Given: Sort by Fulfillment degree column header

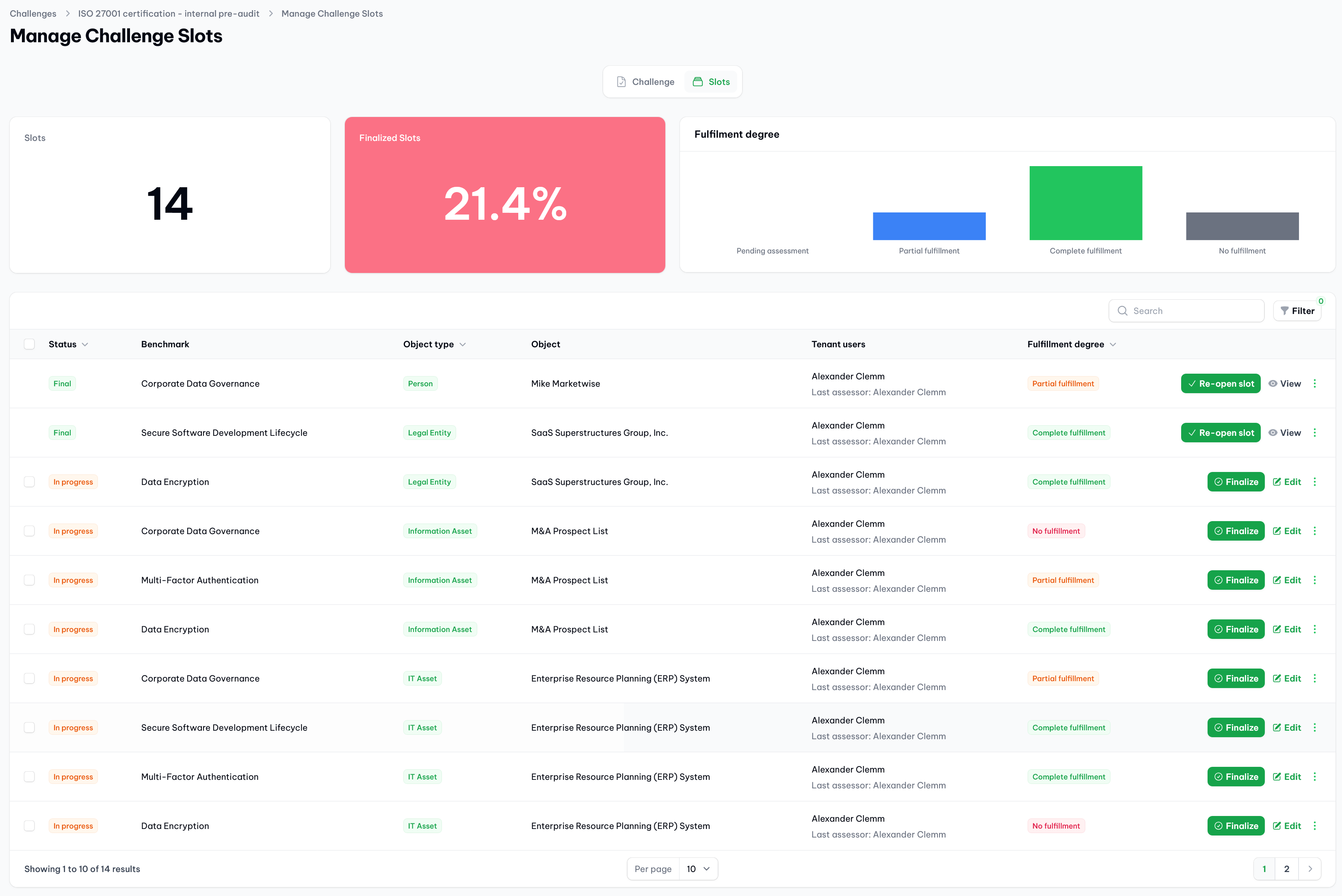Looking at the screenshot, I should click(1071, 344).
